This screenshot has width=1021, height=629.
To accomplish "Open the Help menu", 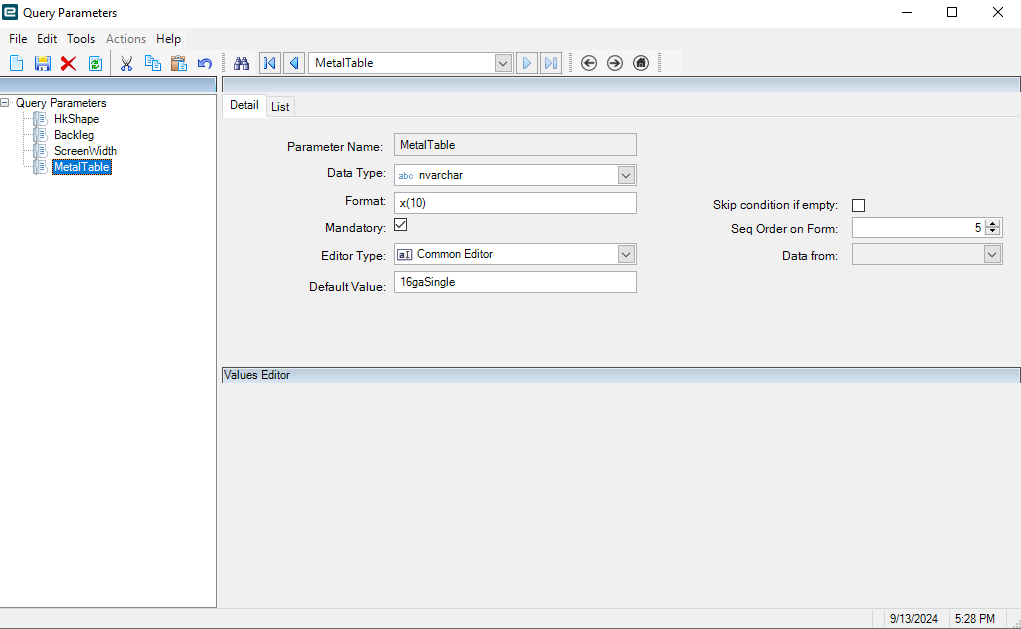I will [168, 39].
